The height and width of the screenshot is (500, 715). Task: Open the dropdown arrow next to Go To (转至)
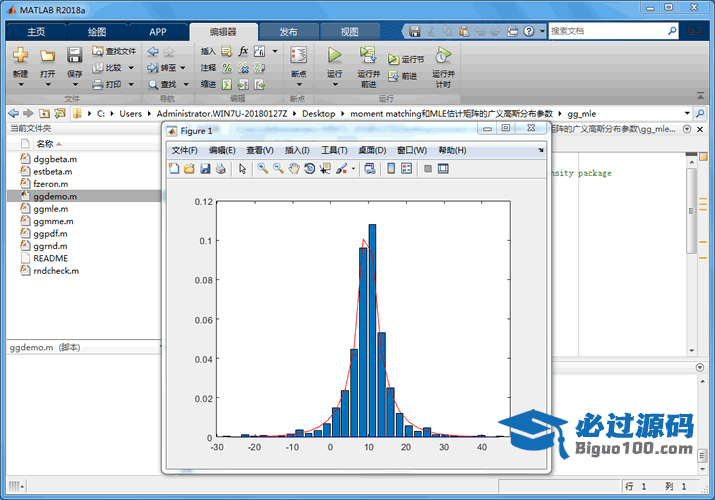tap(183, 68)
